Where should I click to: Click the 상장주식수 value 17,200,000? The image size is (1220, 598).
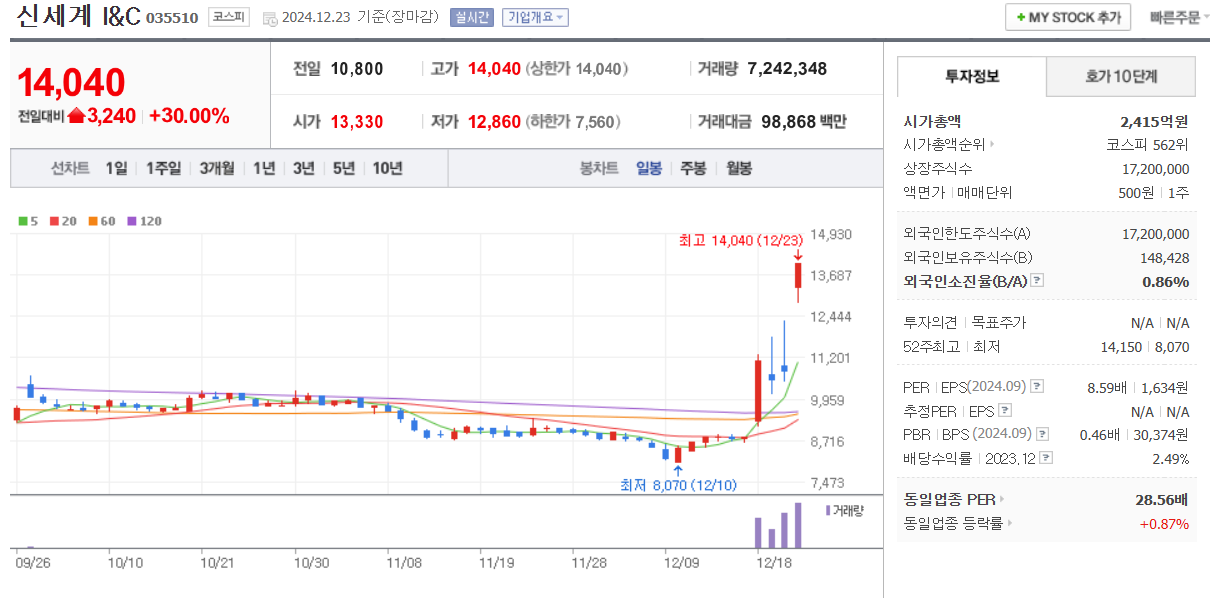(1156, 169)
